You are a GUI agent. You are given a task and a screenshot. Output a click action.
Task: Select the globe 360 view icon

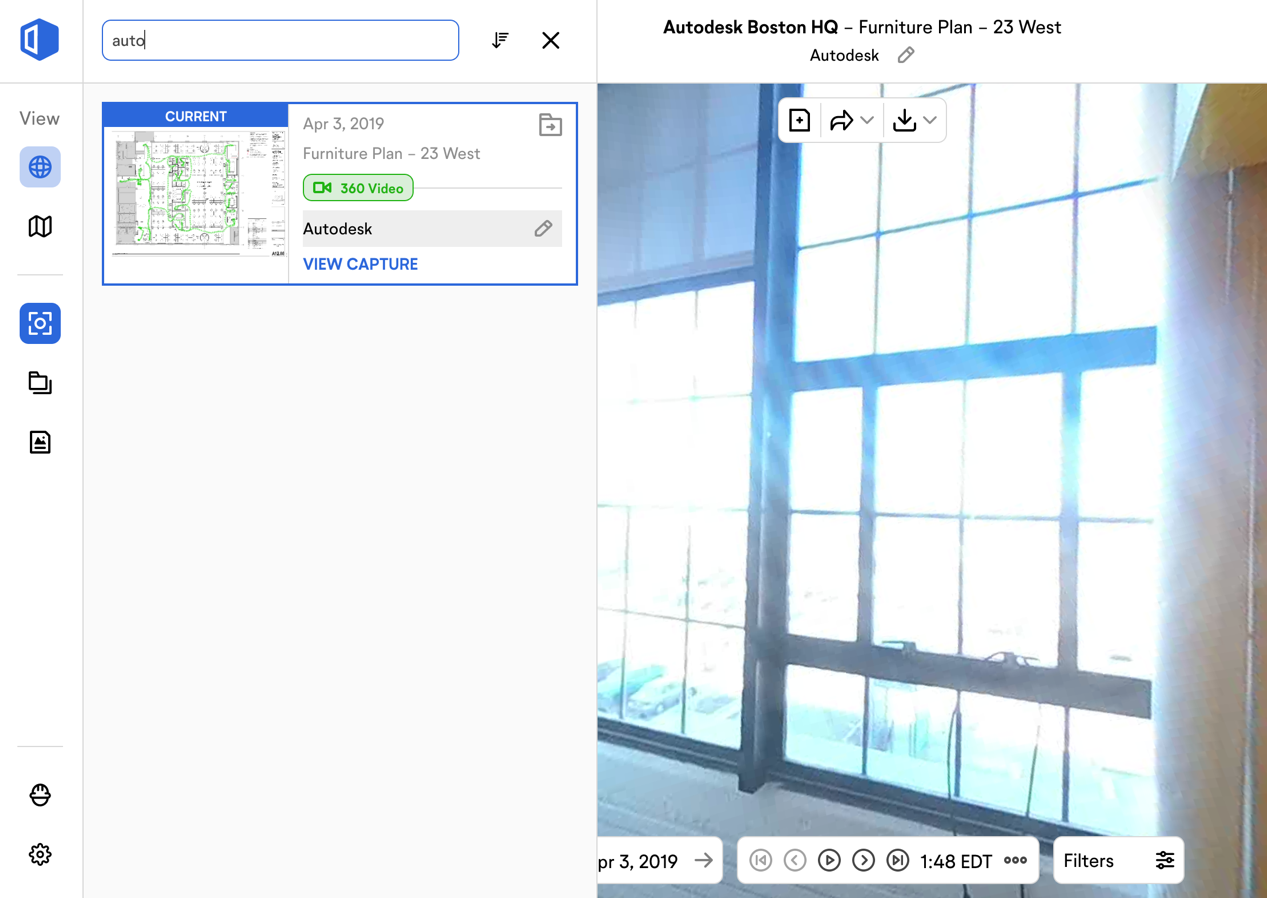pyautogui.click(x=40, y=167)
